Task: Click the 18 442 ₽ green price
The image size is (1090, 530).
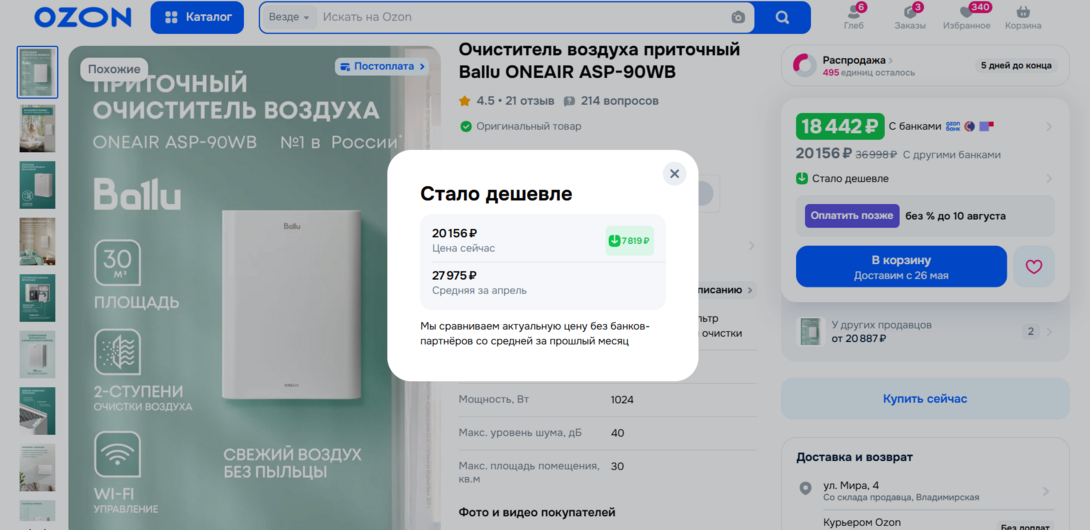Action: [x=840, y=127]
